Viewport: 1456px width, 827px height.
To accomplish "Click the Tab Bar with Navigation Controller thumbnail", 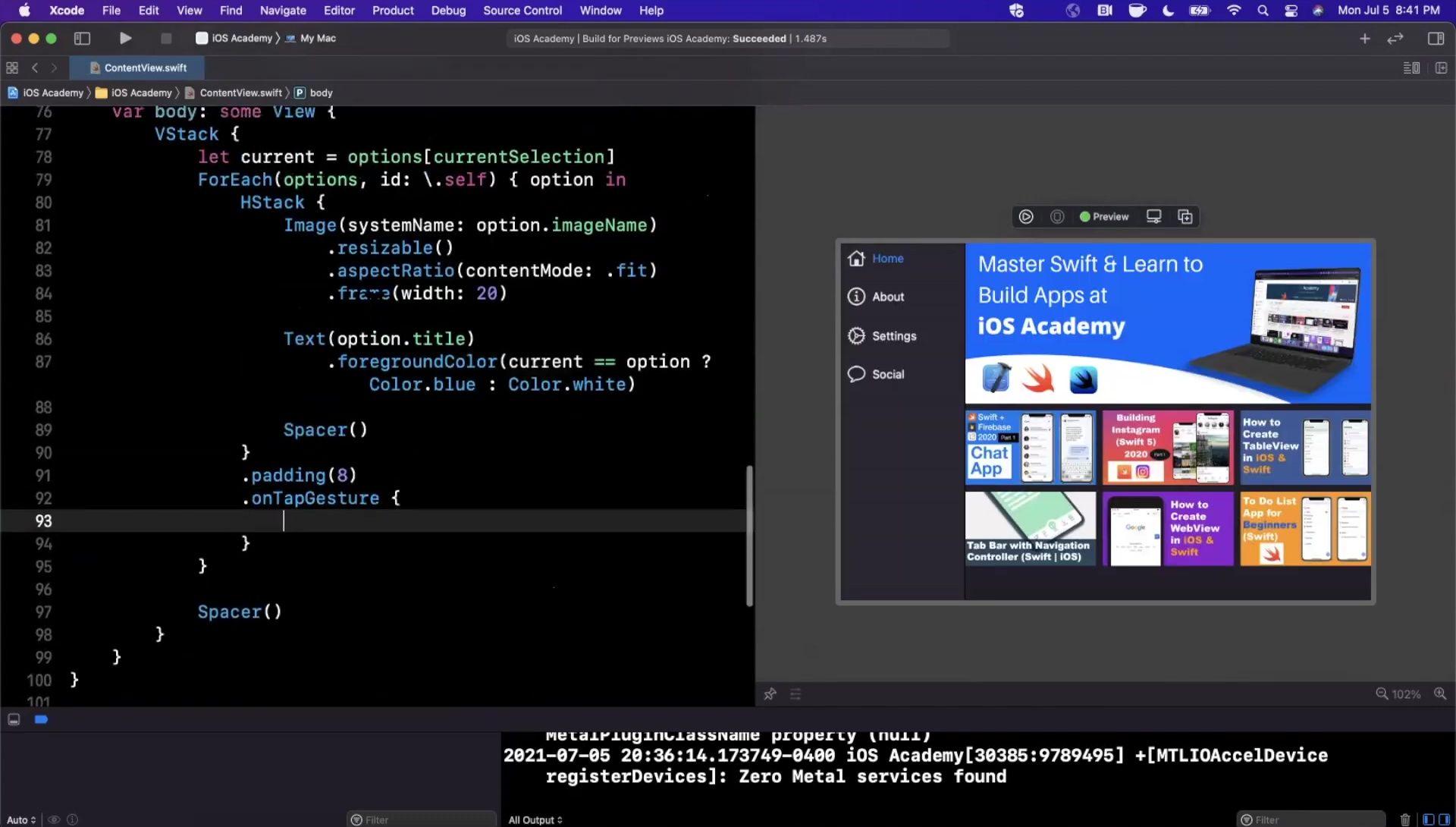I will pos(1031,529).
